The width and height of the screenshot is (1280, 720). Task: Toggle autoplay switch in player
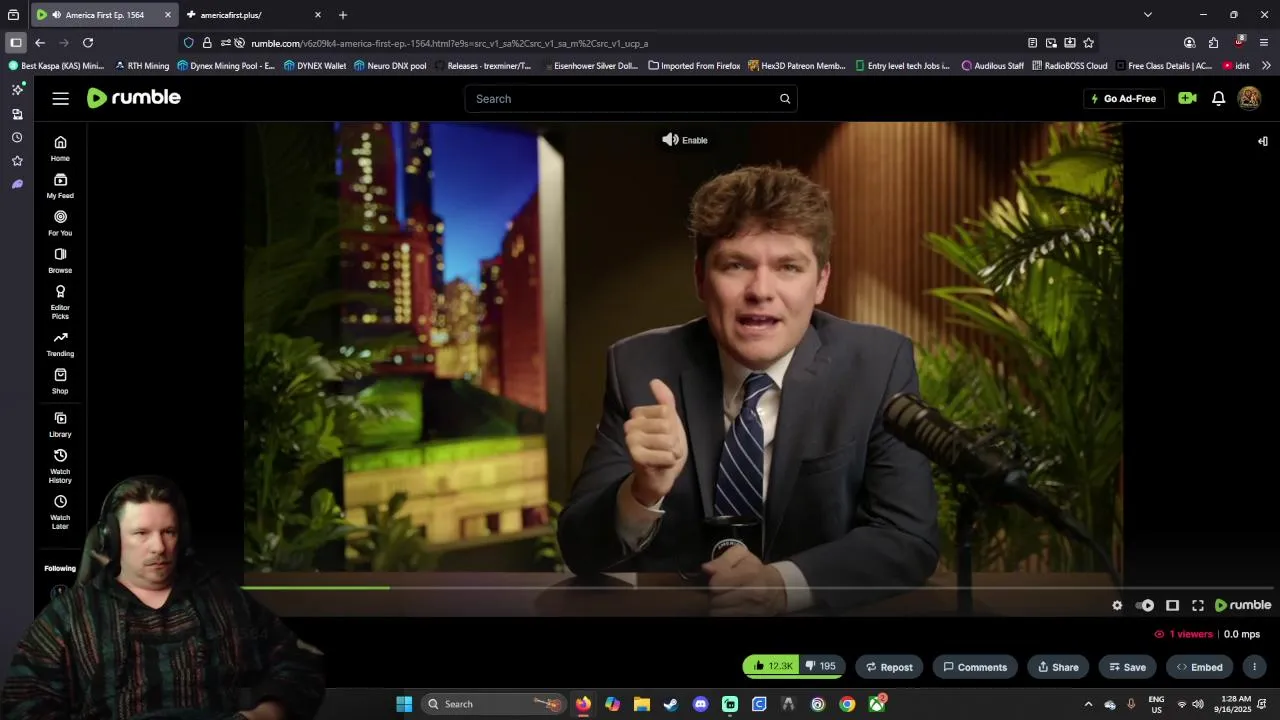coord(1145,605)
